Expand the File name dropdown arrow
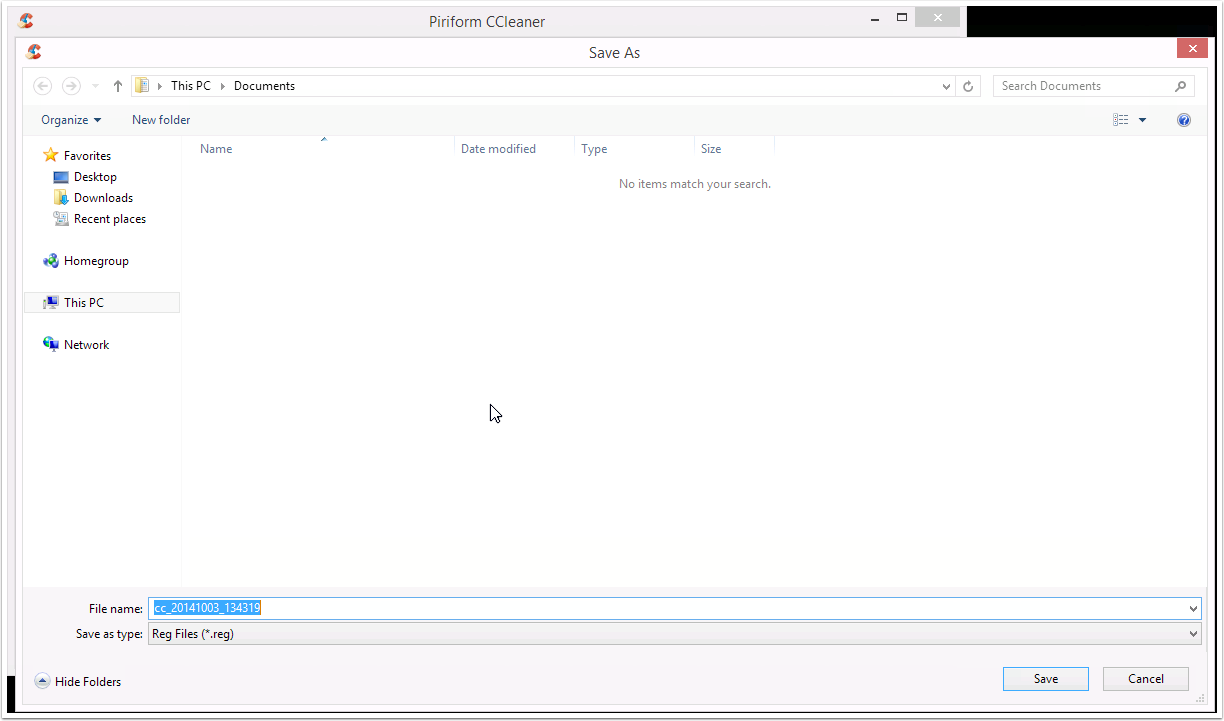Image resolution: width=1224 pixels, height=721 pixels. coord(1193,608)
